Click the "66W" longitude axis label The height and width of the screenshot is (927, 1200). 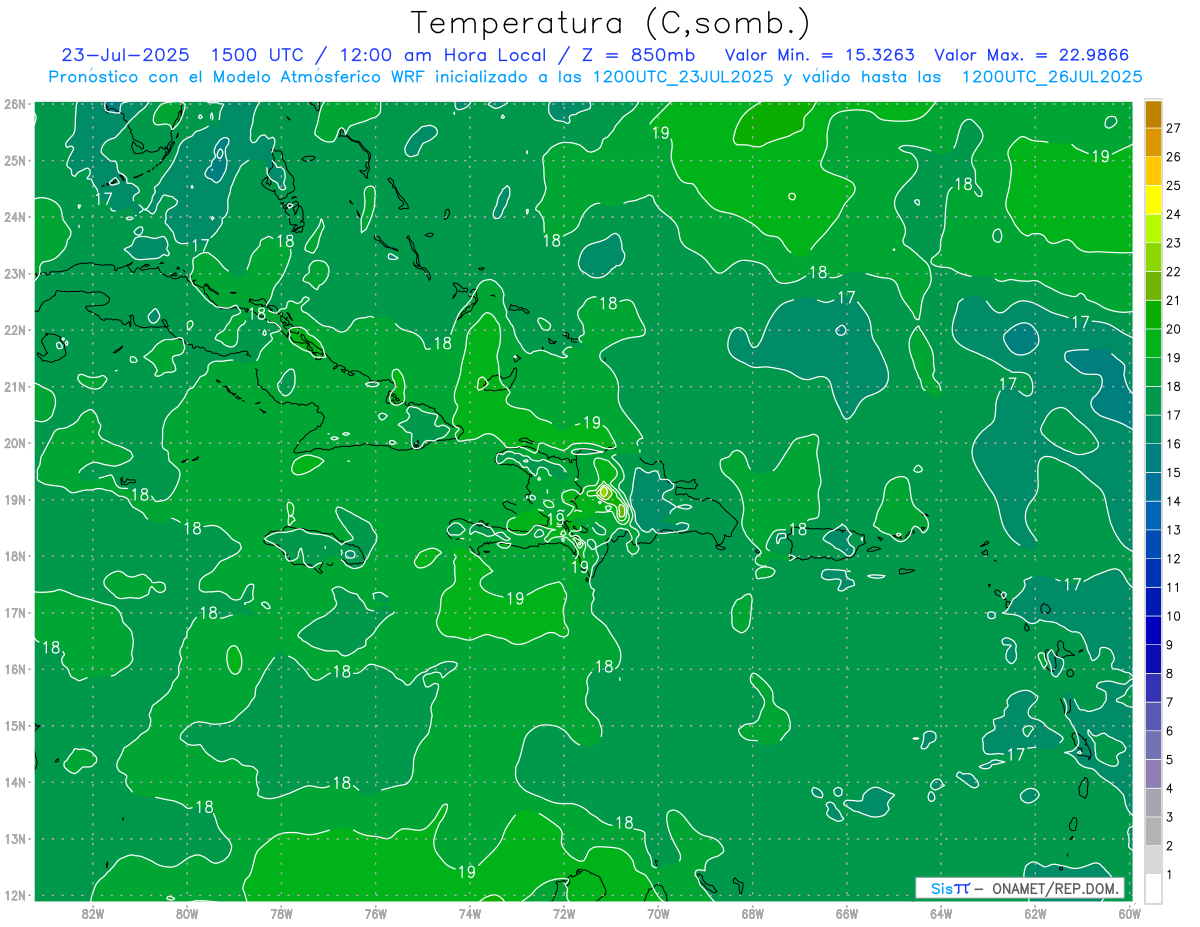(847, 913)
